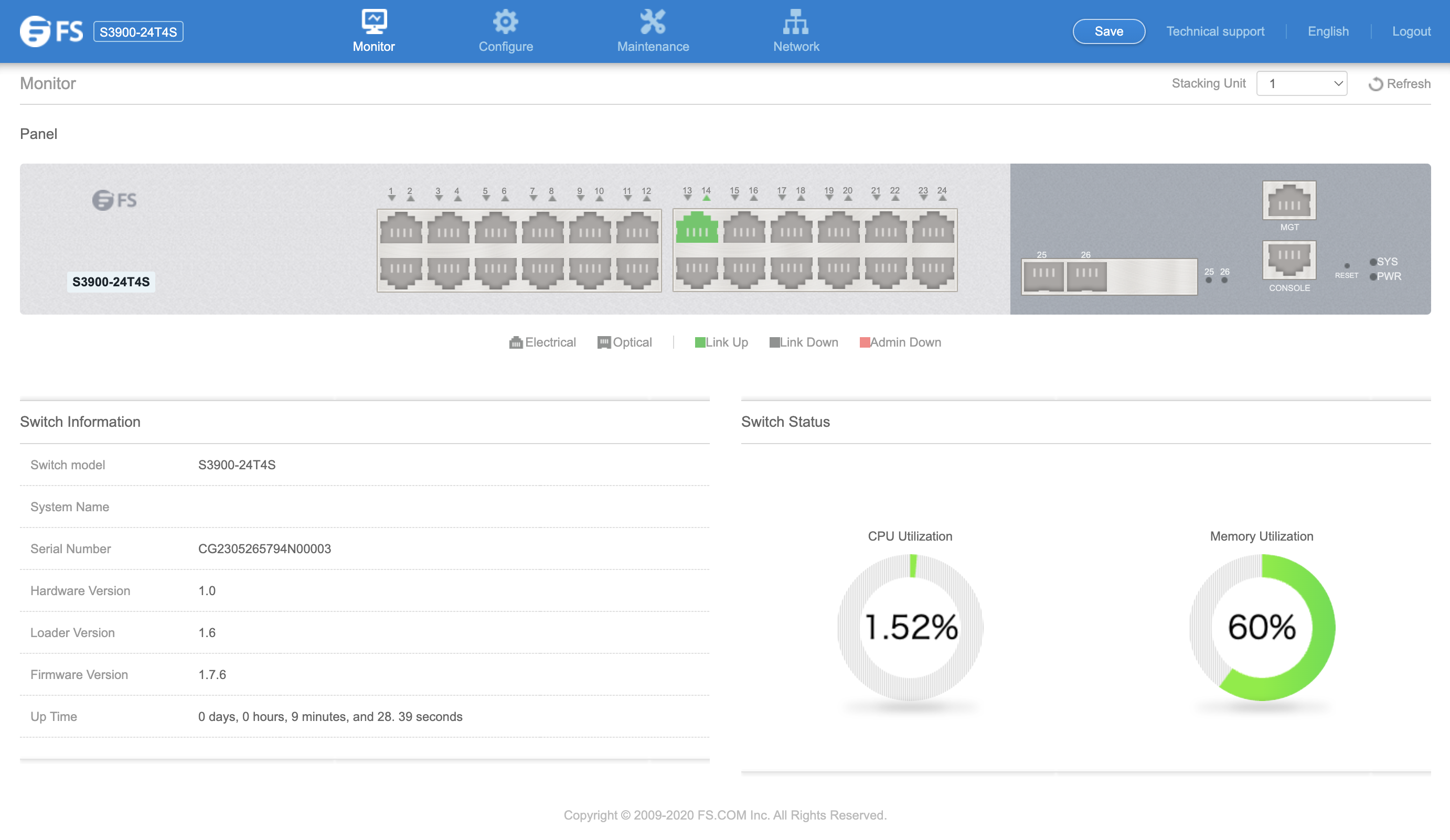Expand the Stacking Unit dropdown
Screen dimensions: 1450x840
[x=1302, y=84]
